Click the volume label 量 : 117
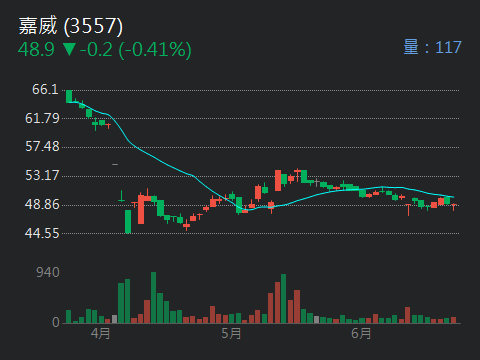480x360 pixels. [432, 47]
